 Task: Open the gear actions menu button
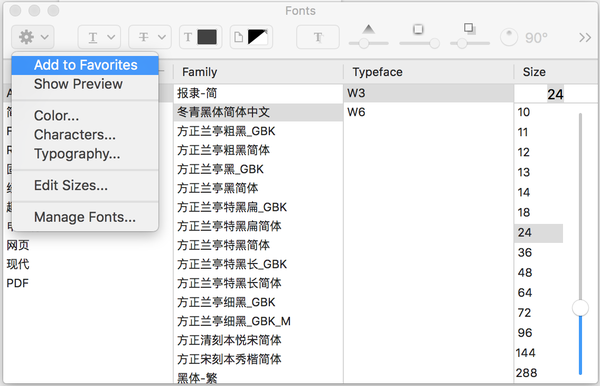[x=33, y=37]
